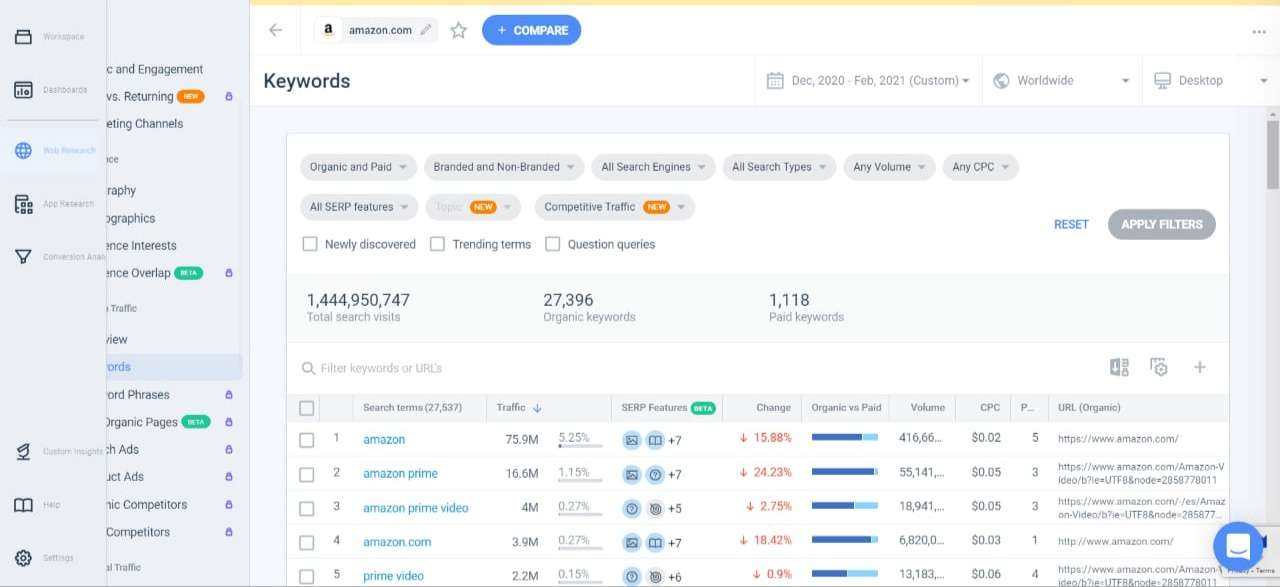This screenshot has width=1280, height=587.
Task: Click the image SERP icon in amazon.com row
Action: point(631,542)
